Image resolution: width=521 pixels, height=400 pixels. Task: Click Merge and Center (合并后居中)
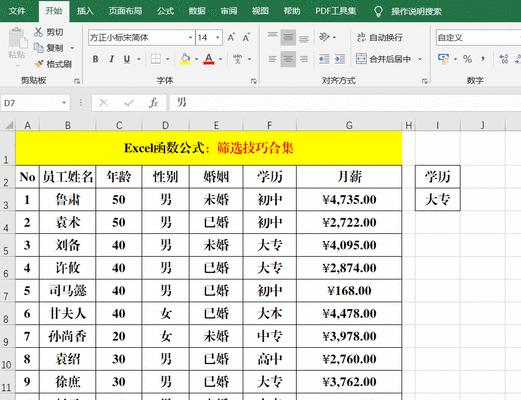click(383, 59)
